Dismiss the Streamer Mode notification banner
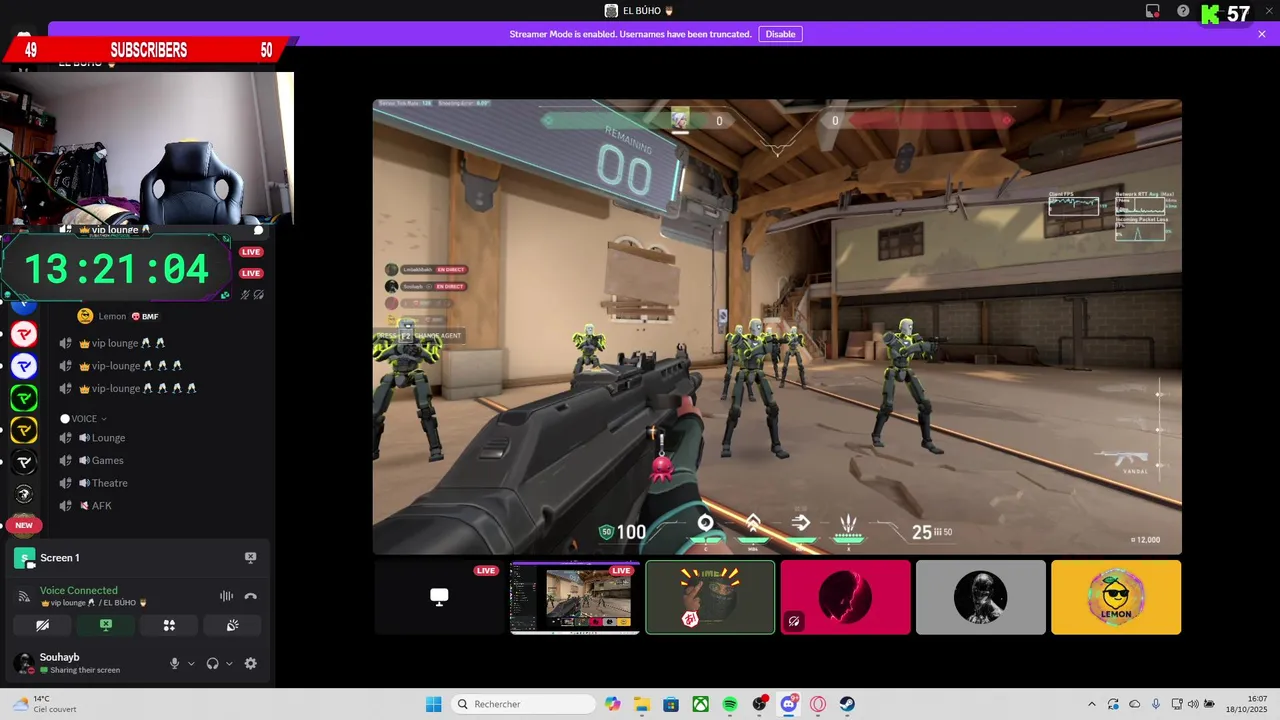The image size is (1280, 720). click(x=1262, y=34)
